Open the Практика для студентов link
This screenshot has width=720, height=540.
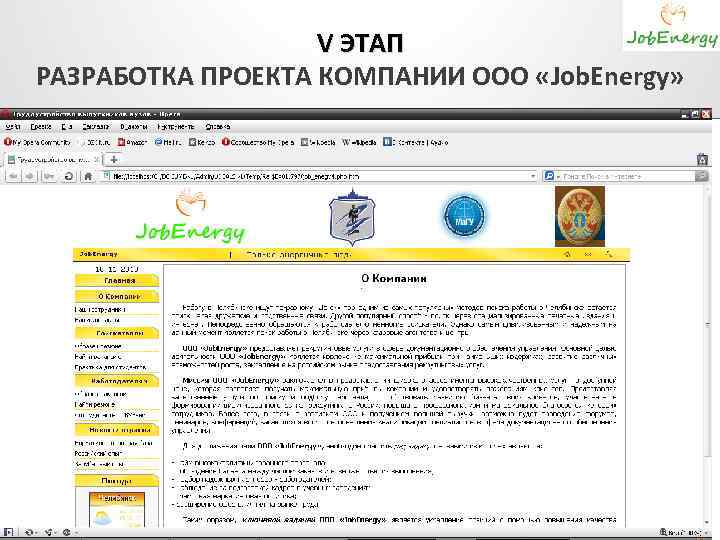click(x=110, y=367)
